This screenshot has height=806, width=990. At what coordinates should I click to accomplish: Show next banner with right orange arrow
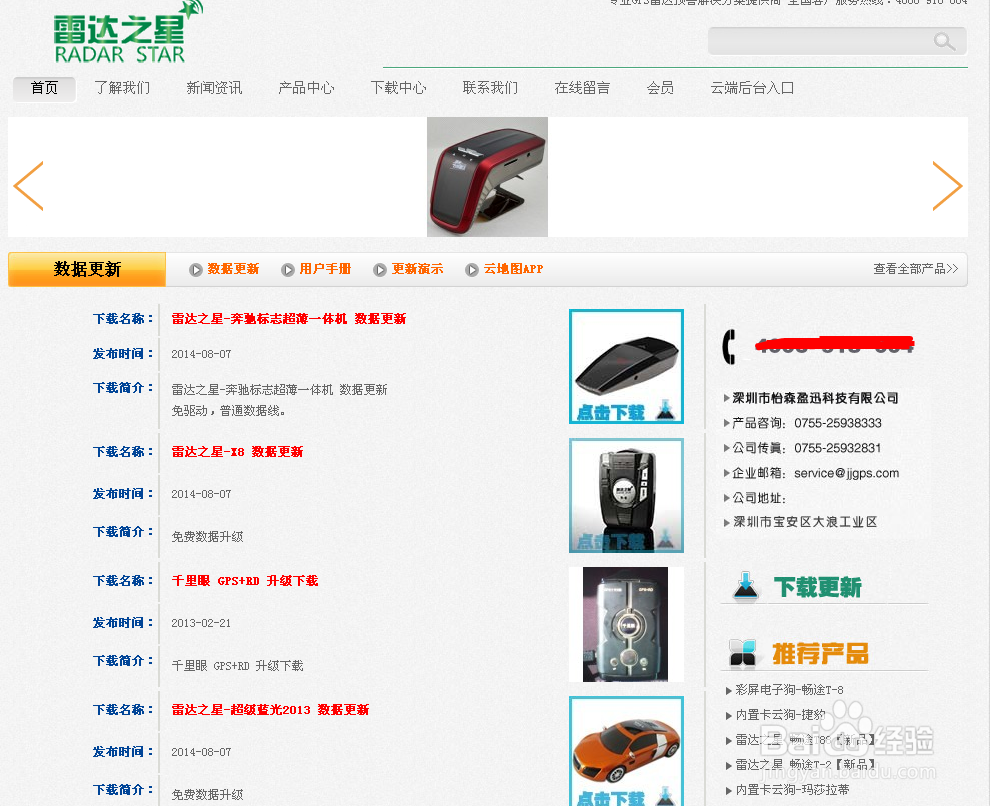948,186
